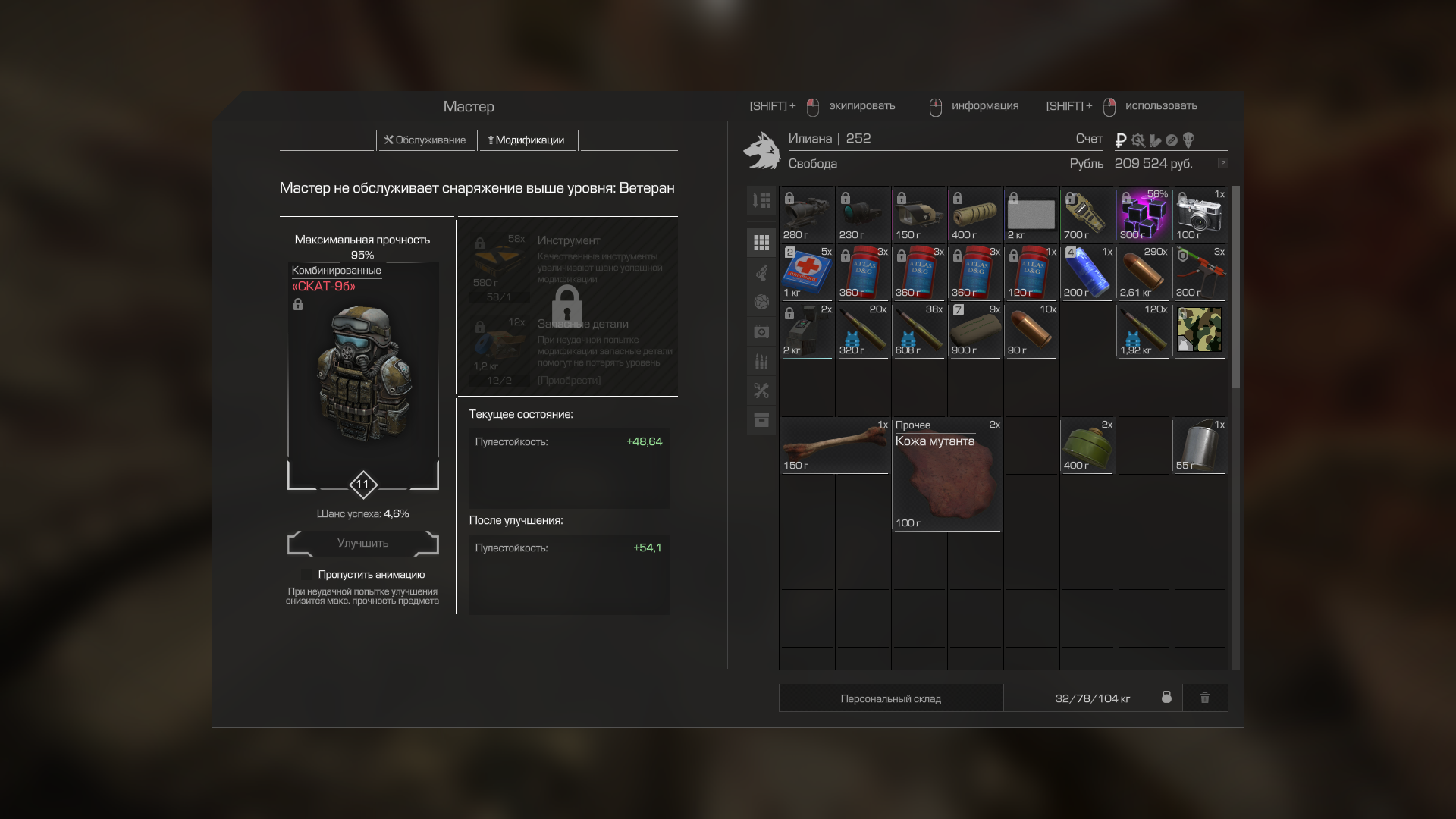Viewport: 1456px width, 819px height.
Task: Click the экипировать mouse hint
Action: pyautogui.click(x=862, y=106)
